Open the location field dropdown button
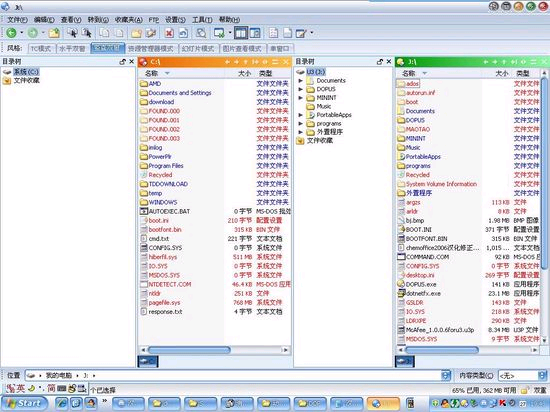550x412 pixels. pos(445,376)
